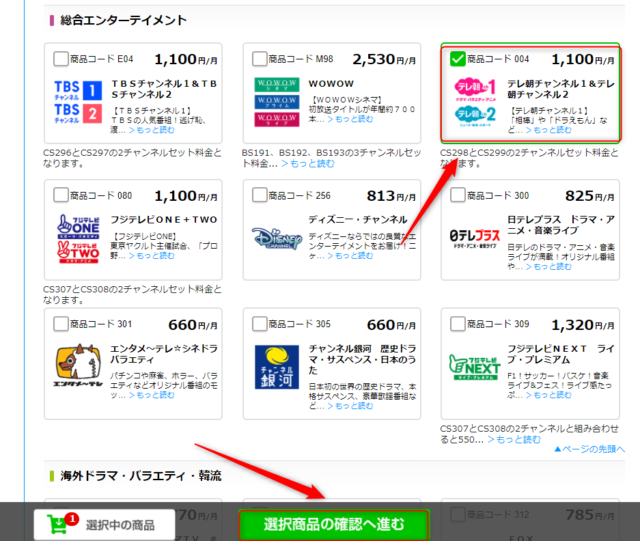Expand もっと読む under BS191 channel note

[x=308, y=164]
